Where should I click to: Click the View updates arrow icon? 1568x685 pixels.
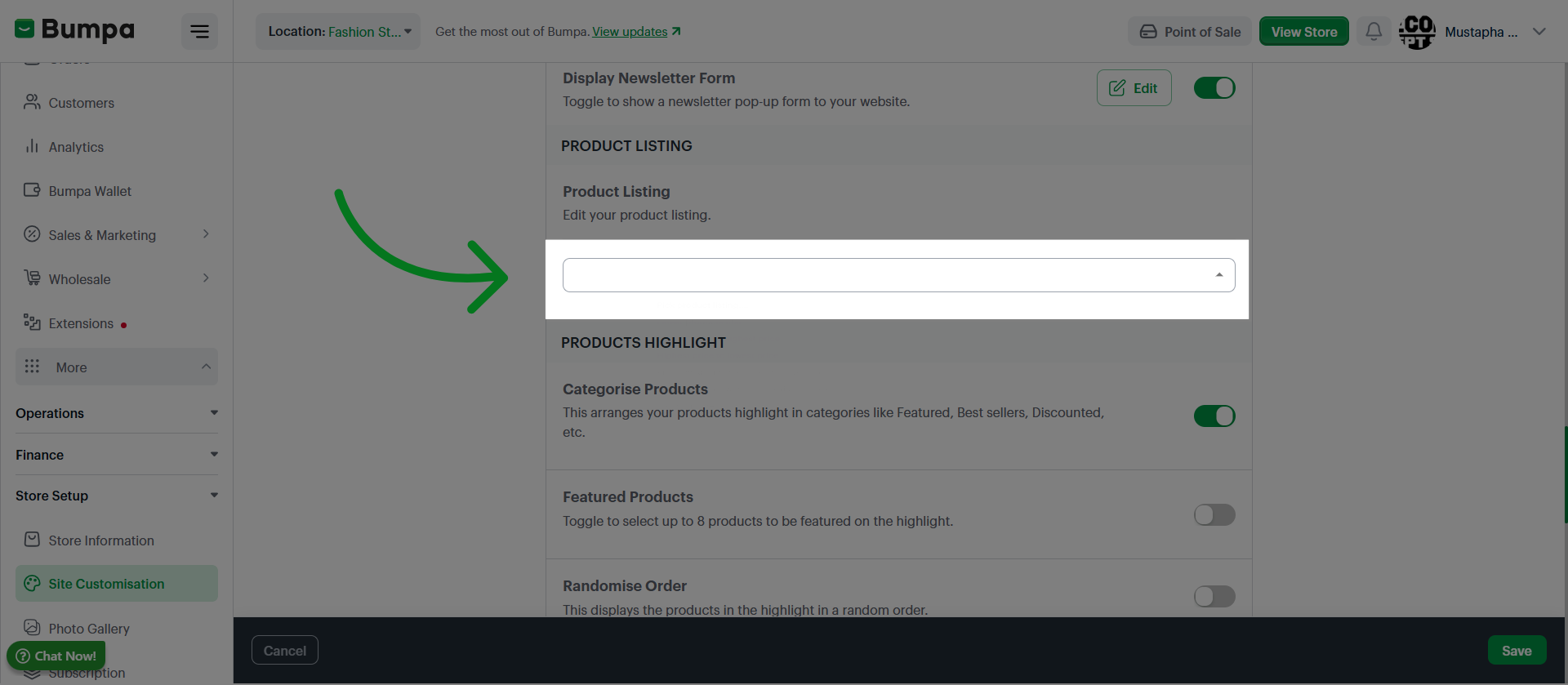coord(676,31)
